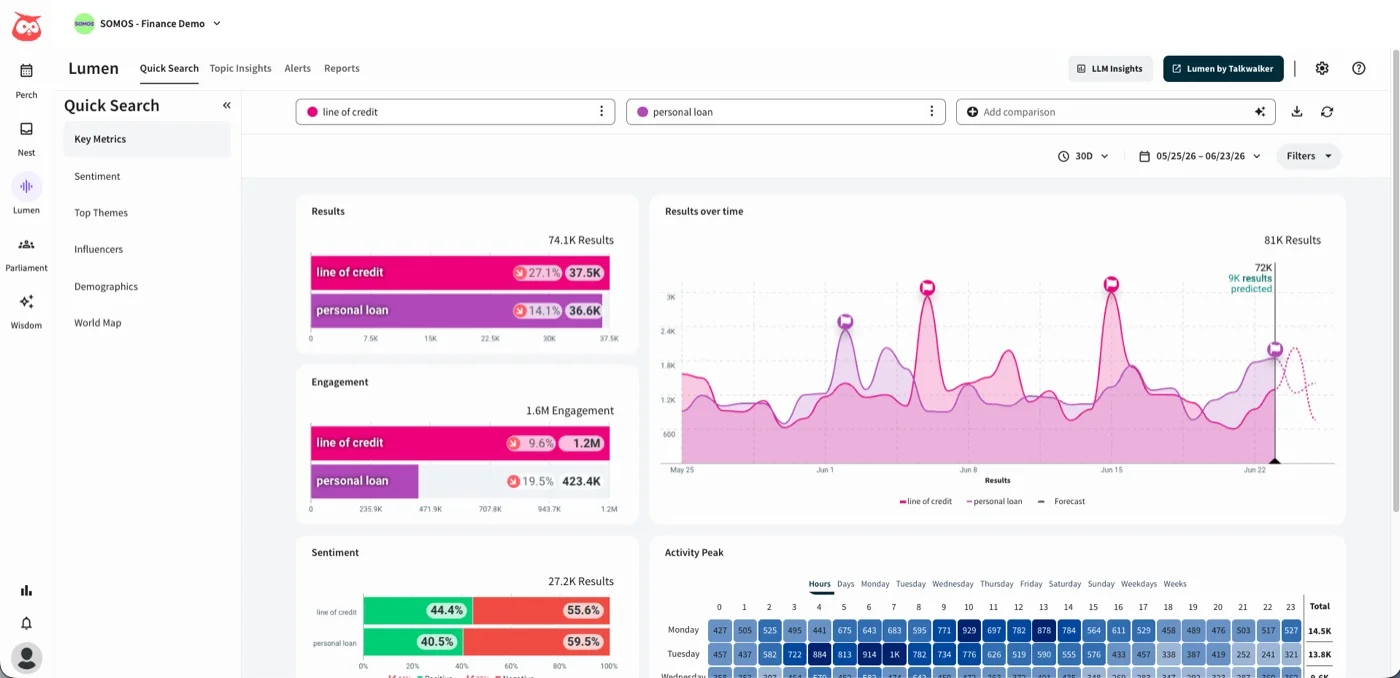Click the 55.6% negative sentiment segment
The image size is (1400, 678).
pyautogui.click(x=541, y=610)
